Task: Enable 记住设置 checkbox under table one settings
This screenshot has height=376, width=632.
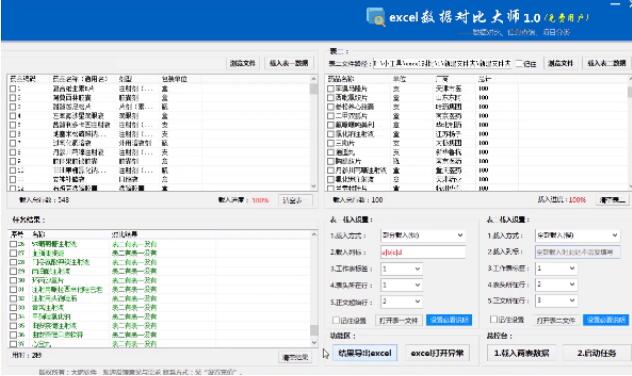Action: tap(335, 320)
